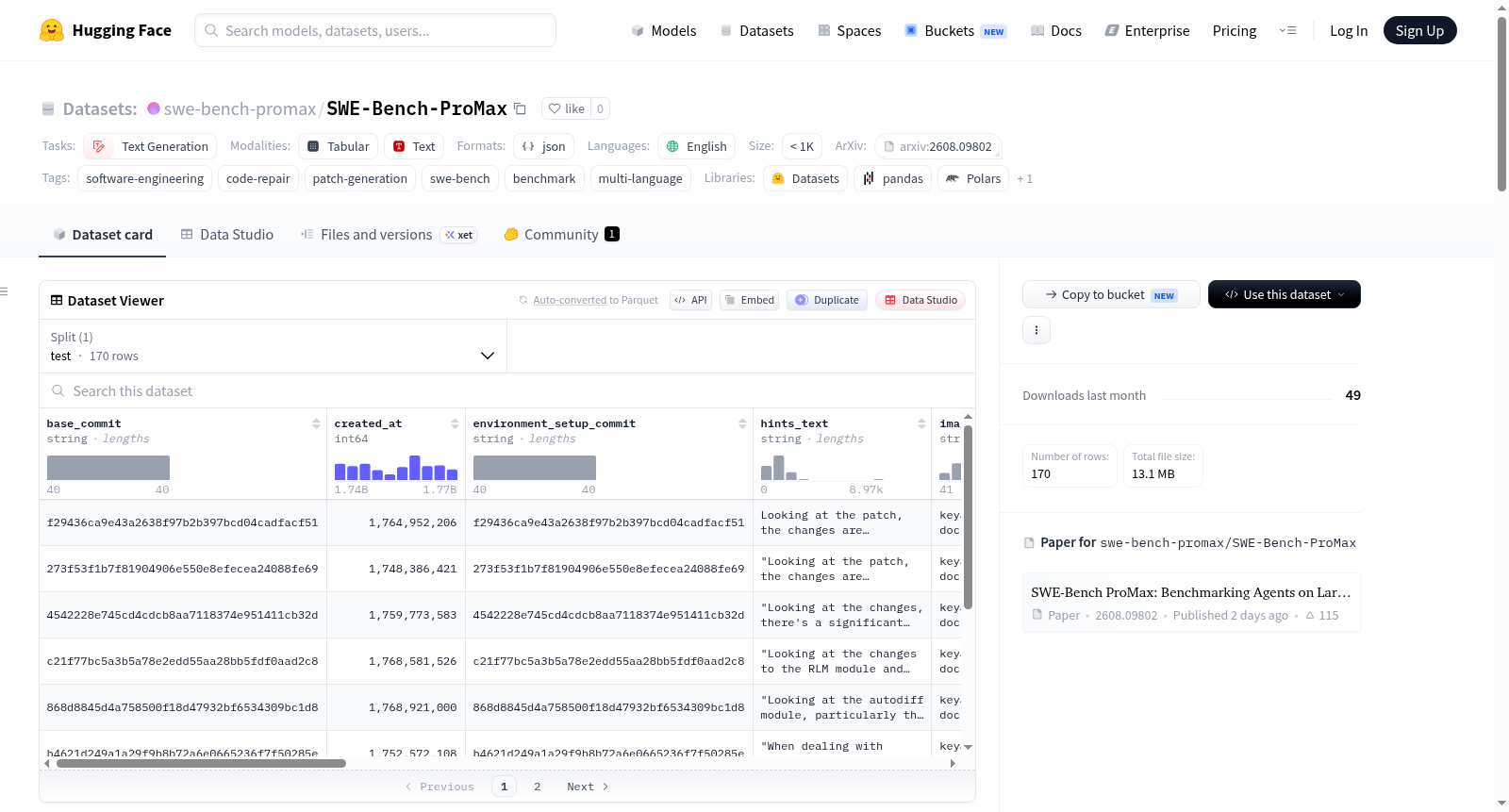1509x812 pixels.
Task: Open the arxiv:2608.09802 tag
Action: [938, 146]
